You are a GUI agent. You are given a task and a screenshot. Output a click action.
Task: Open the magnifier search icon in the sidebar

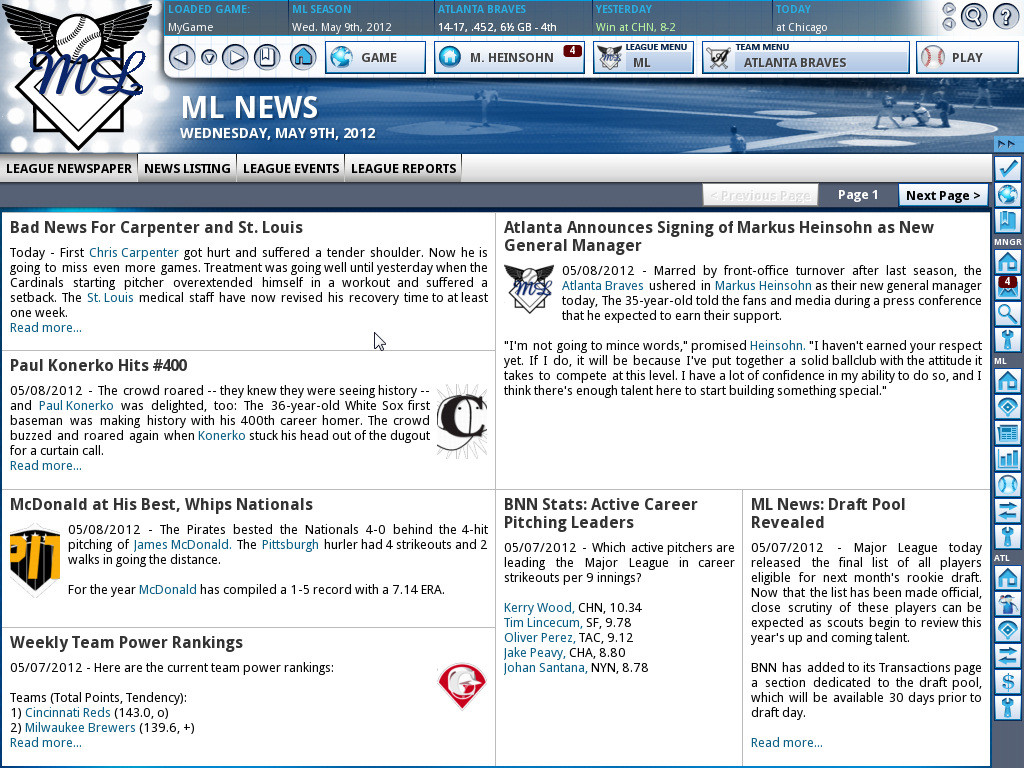pyautogui.click(x=1008, y=314)
